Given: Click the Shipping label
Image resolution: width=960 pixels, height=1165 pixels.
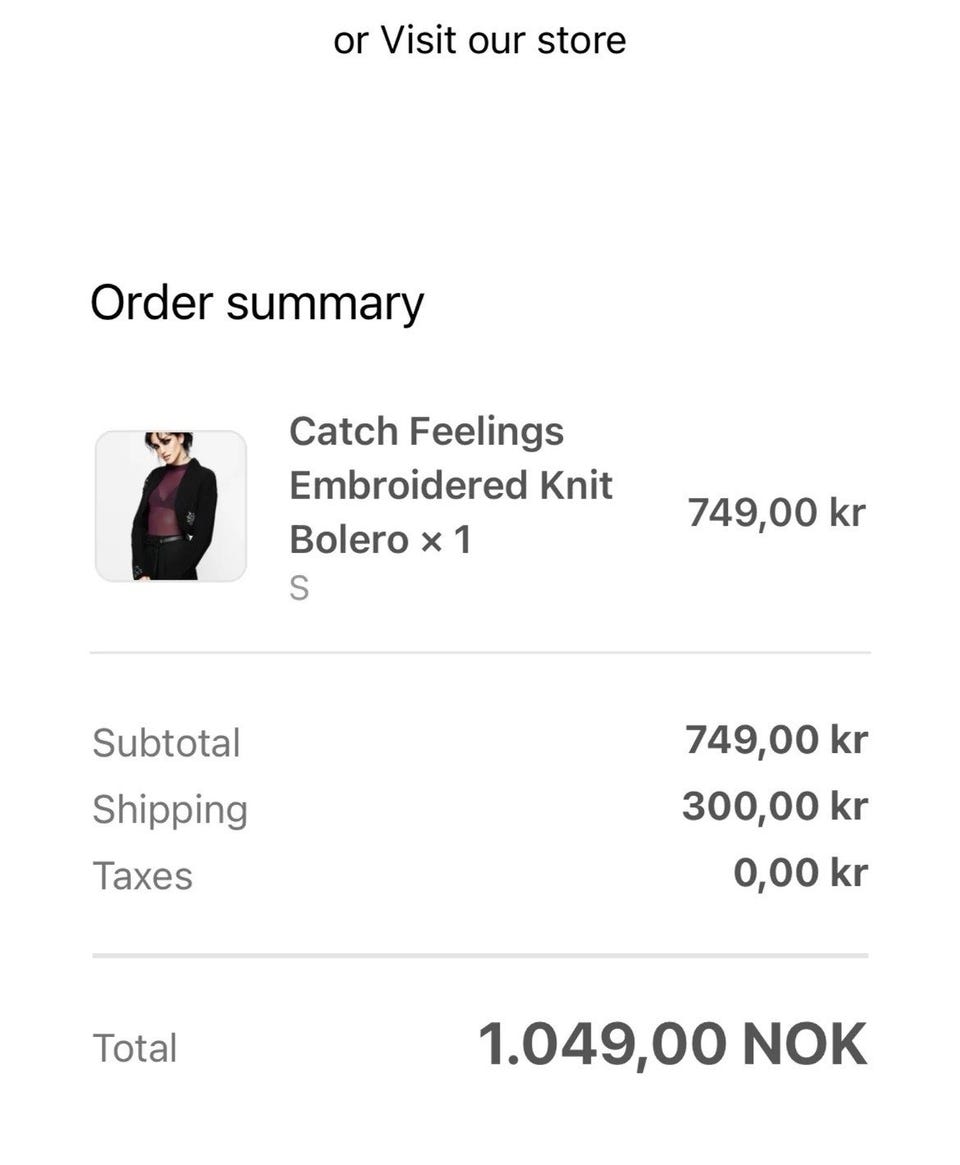Looking at the screenshot, I should pyautogui.click(x=169, y=809).
